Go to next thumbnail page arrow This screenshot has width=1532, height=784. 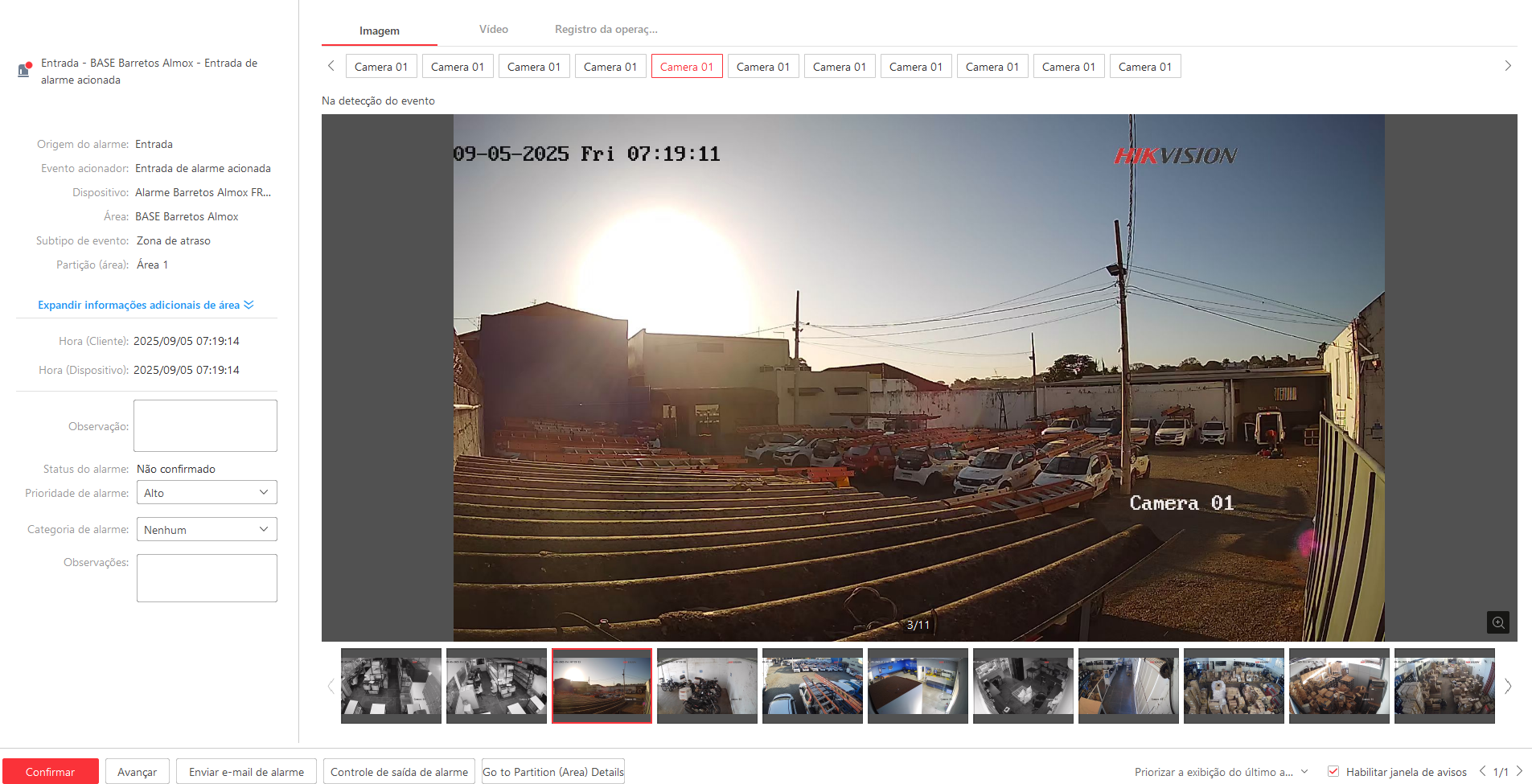1508,686
